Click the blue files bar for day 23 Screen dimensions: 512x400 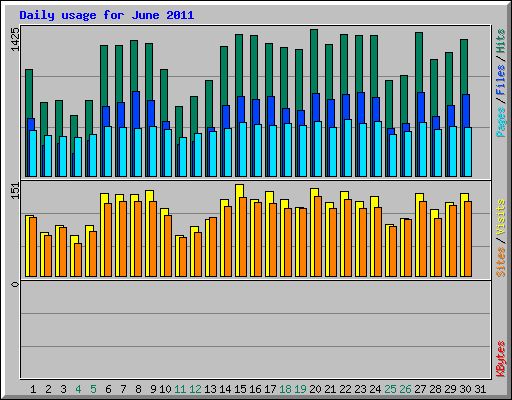(361, 107)
